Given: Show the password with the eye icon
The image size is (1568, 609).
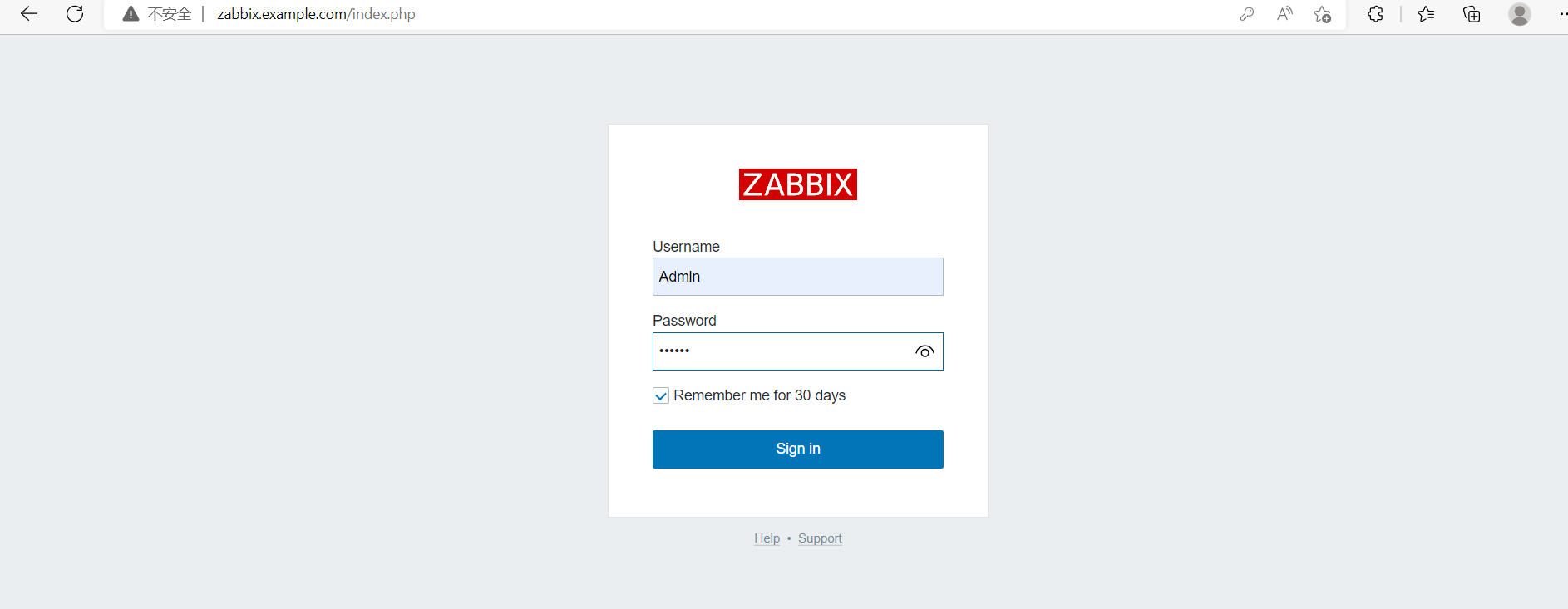Looking at the screenshot, I should [x=925, y=351].
